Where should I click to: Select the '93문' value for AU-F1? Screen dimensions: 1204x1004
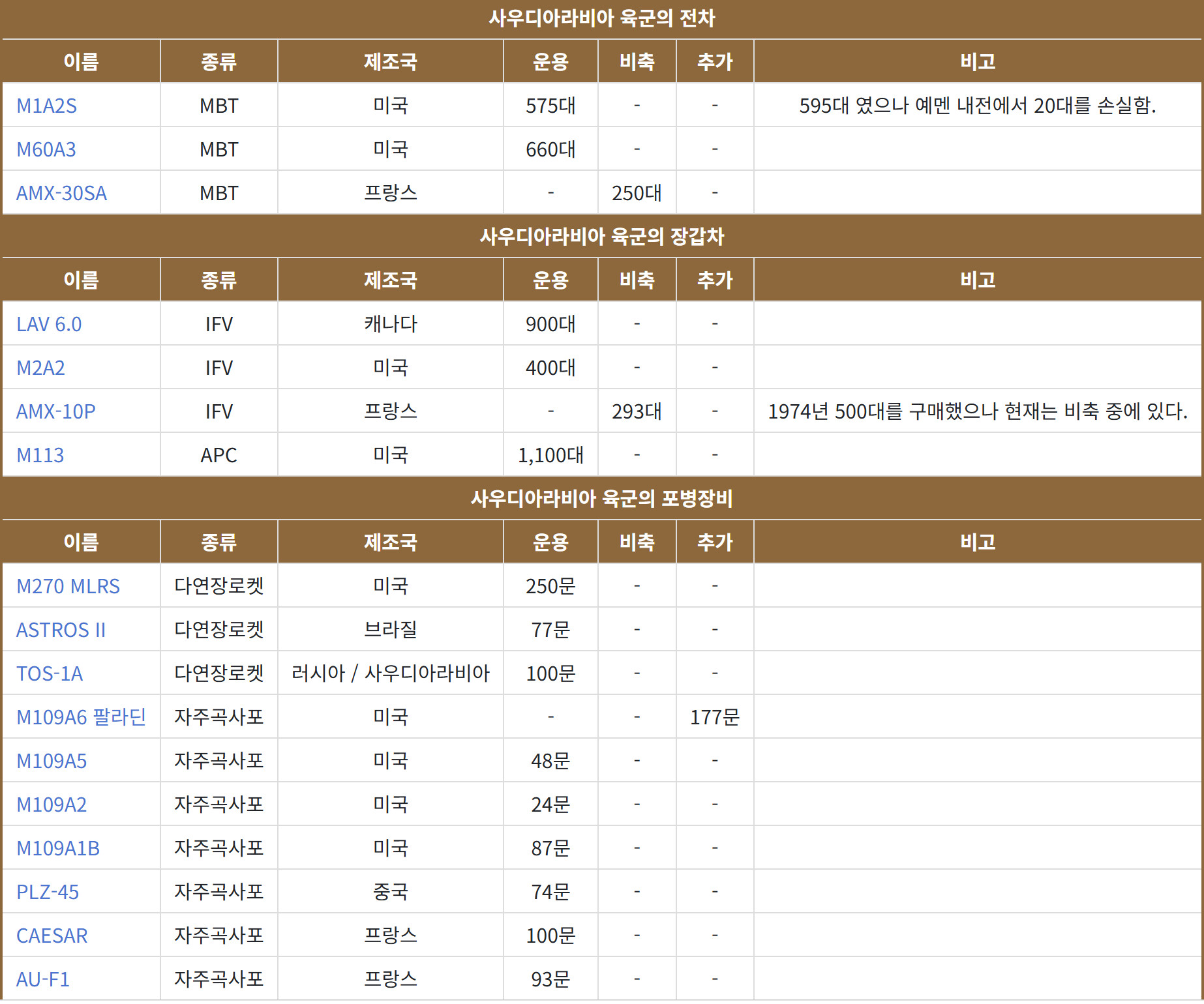coord(550,979)
